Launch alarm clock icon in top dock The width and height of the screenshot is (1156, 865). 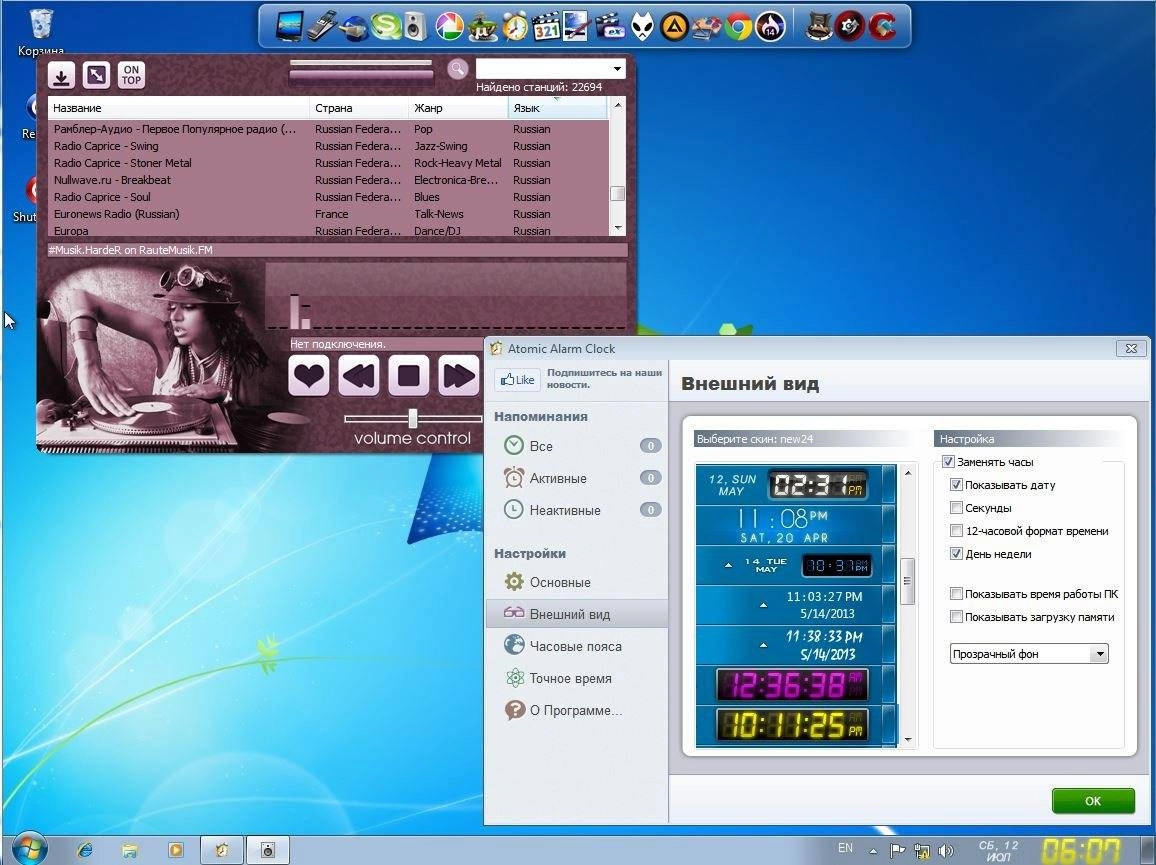515,27
